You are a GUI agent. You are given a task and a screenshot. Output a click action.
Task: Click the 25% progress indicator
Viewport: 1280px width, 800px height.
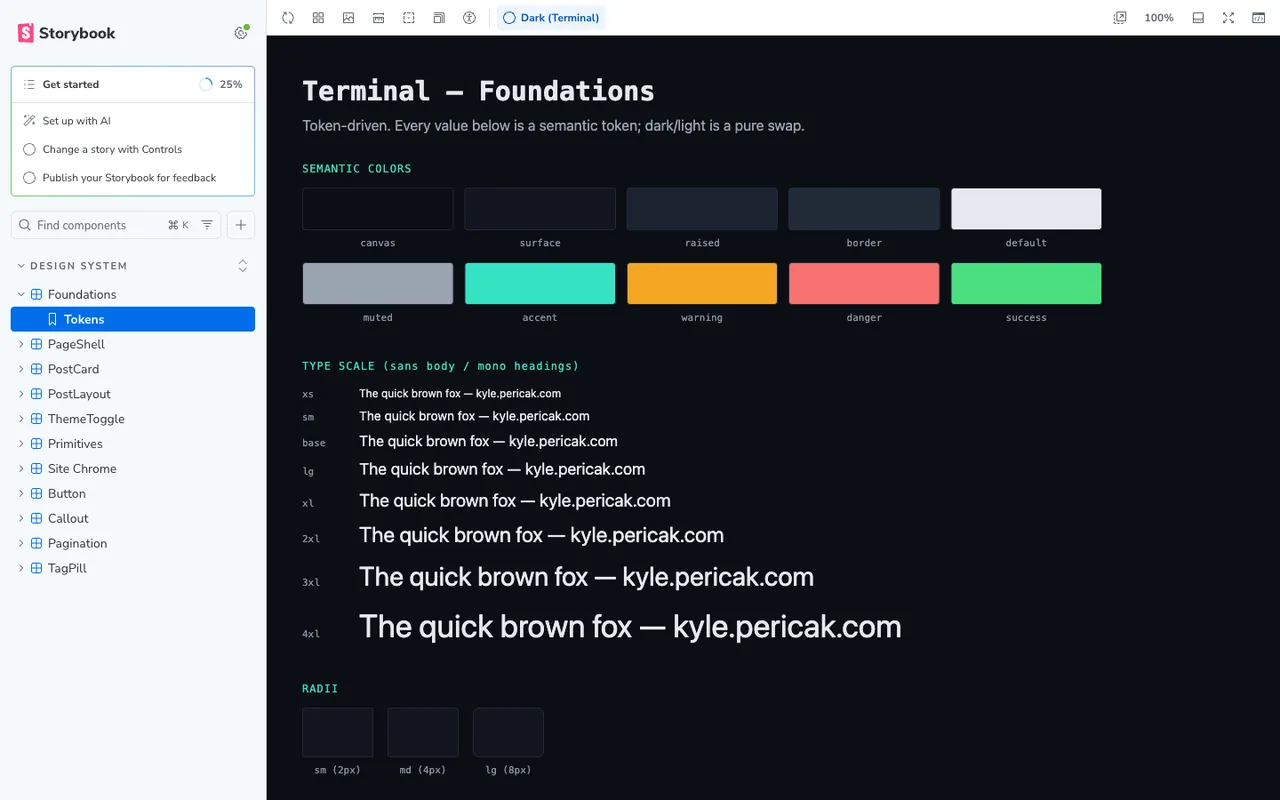221,85
